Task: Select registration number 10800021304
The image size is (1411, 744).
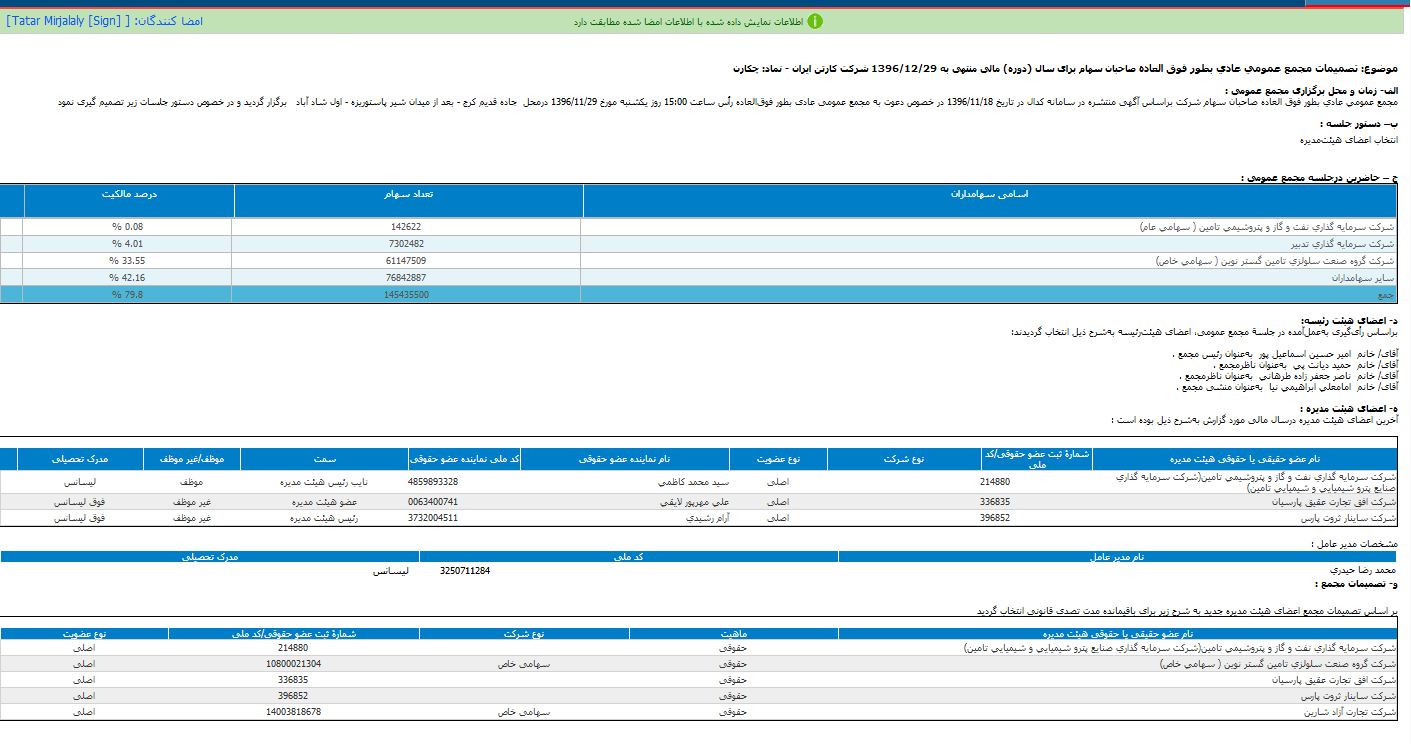Action: coord(294,663)
